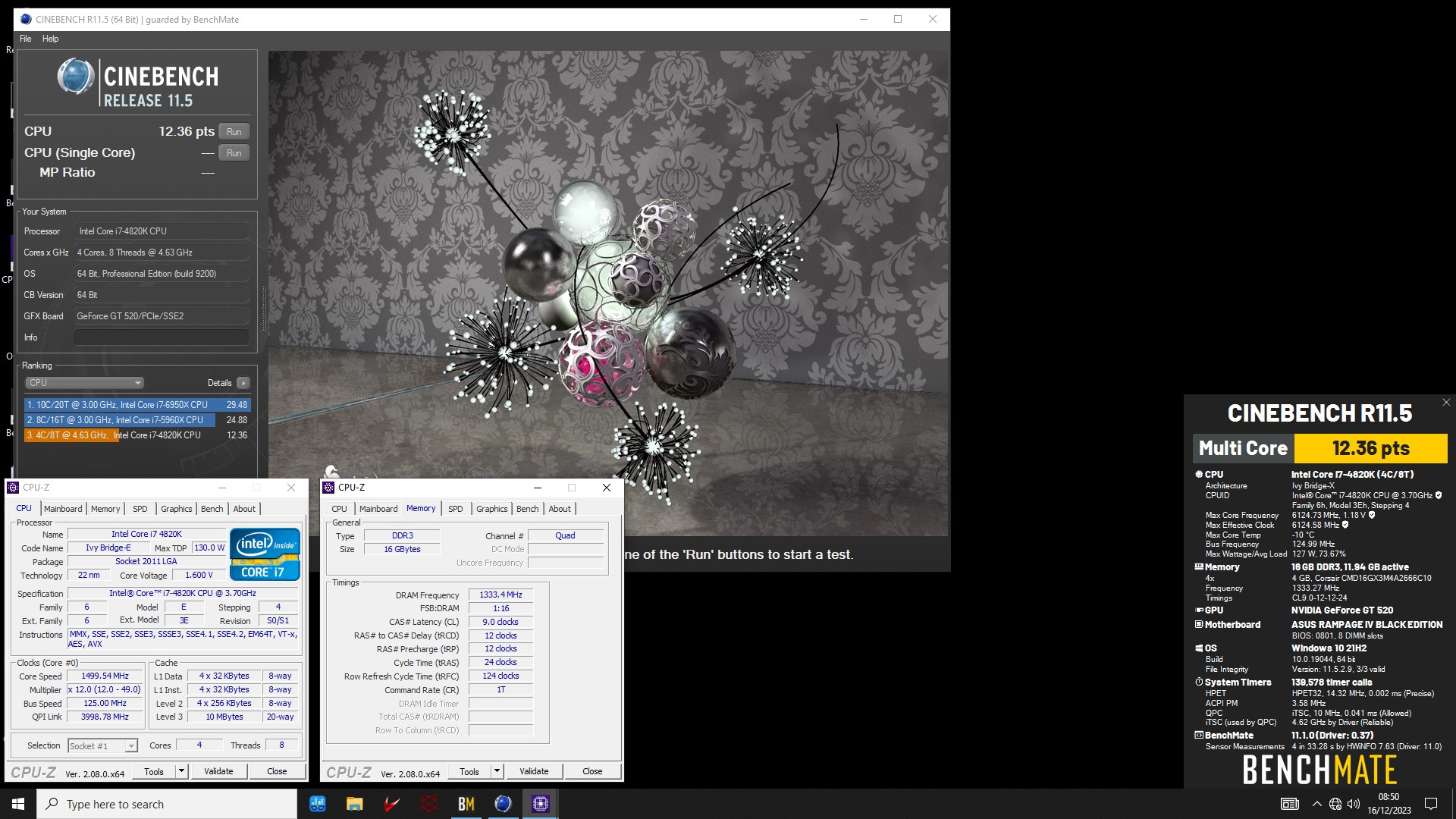Open the About tab in the right CPU-Z

coord(560,509)
